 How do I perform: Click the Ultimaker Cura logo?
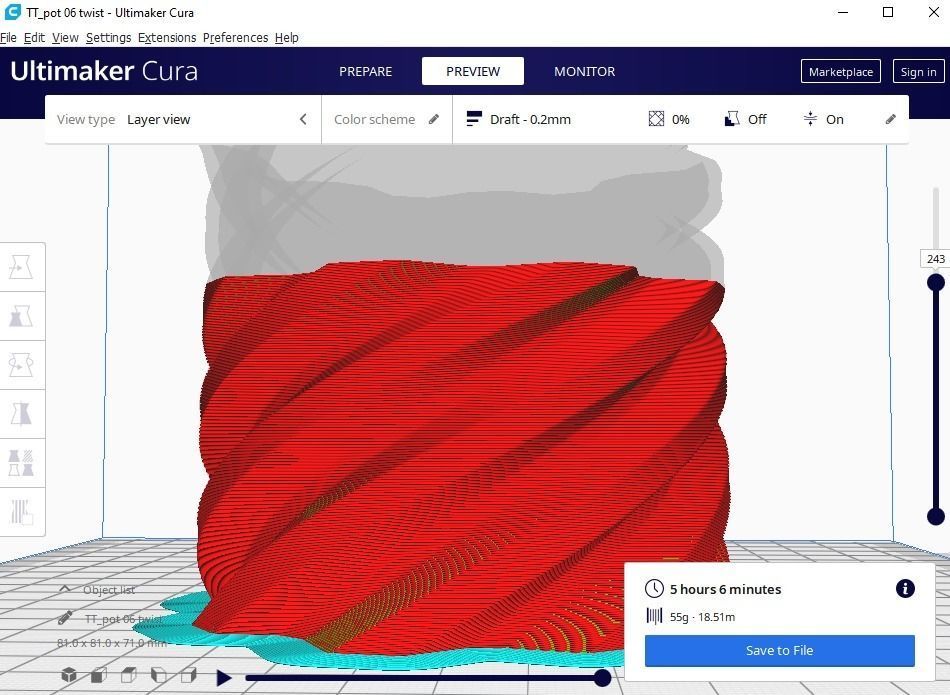click(104, 71)
